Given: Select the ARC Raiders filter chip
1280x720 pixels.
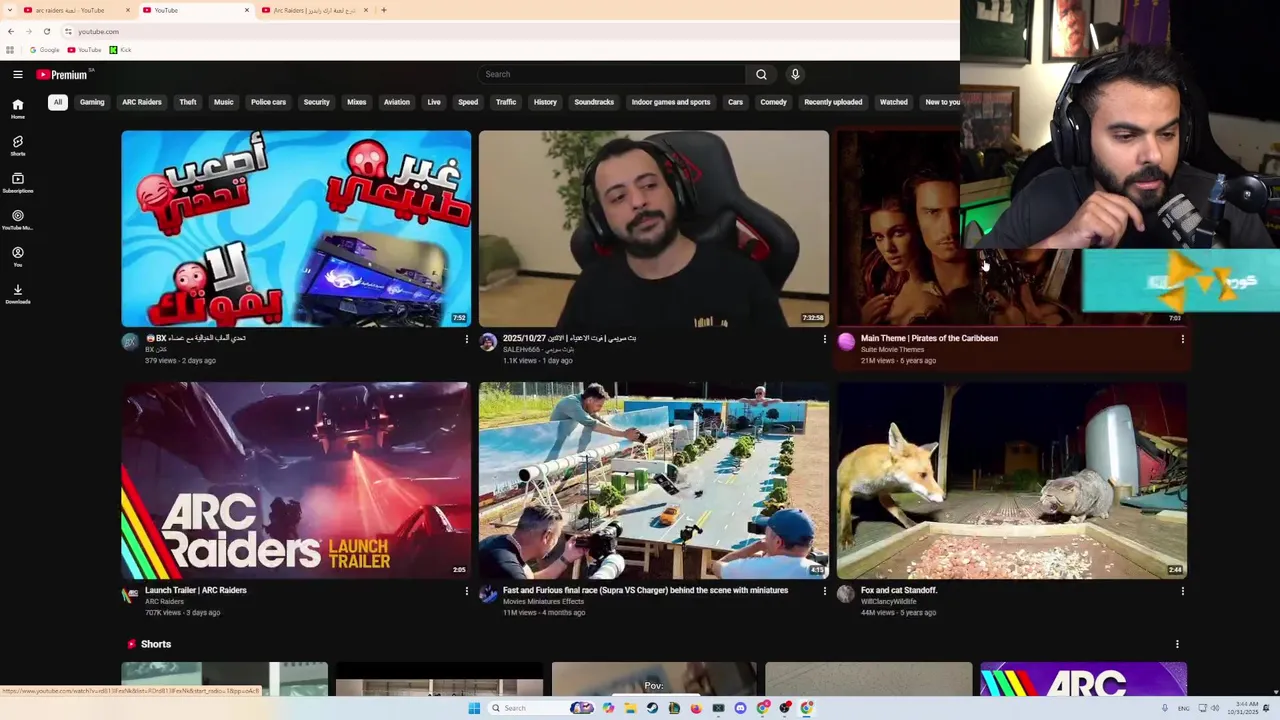Looking at the screenshot, I should tap(142, 102).
